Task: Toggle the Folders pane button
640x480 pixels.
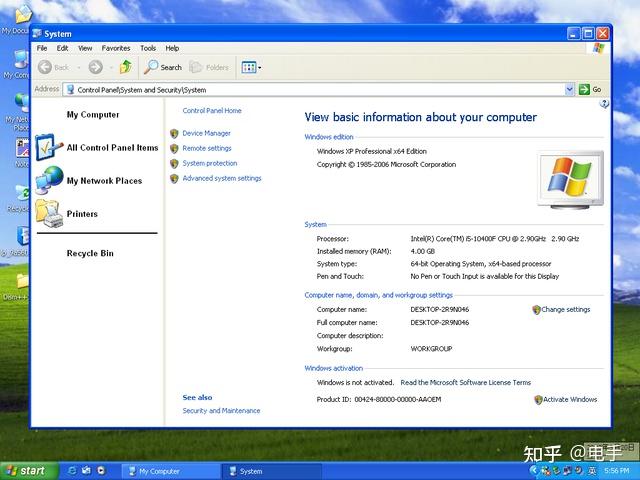Action: pyautogui.click(x=209, y=67)
